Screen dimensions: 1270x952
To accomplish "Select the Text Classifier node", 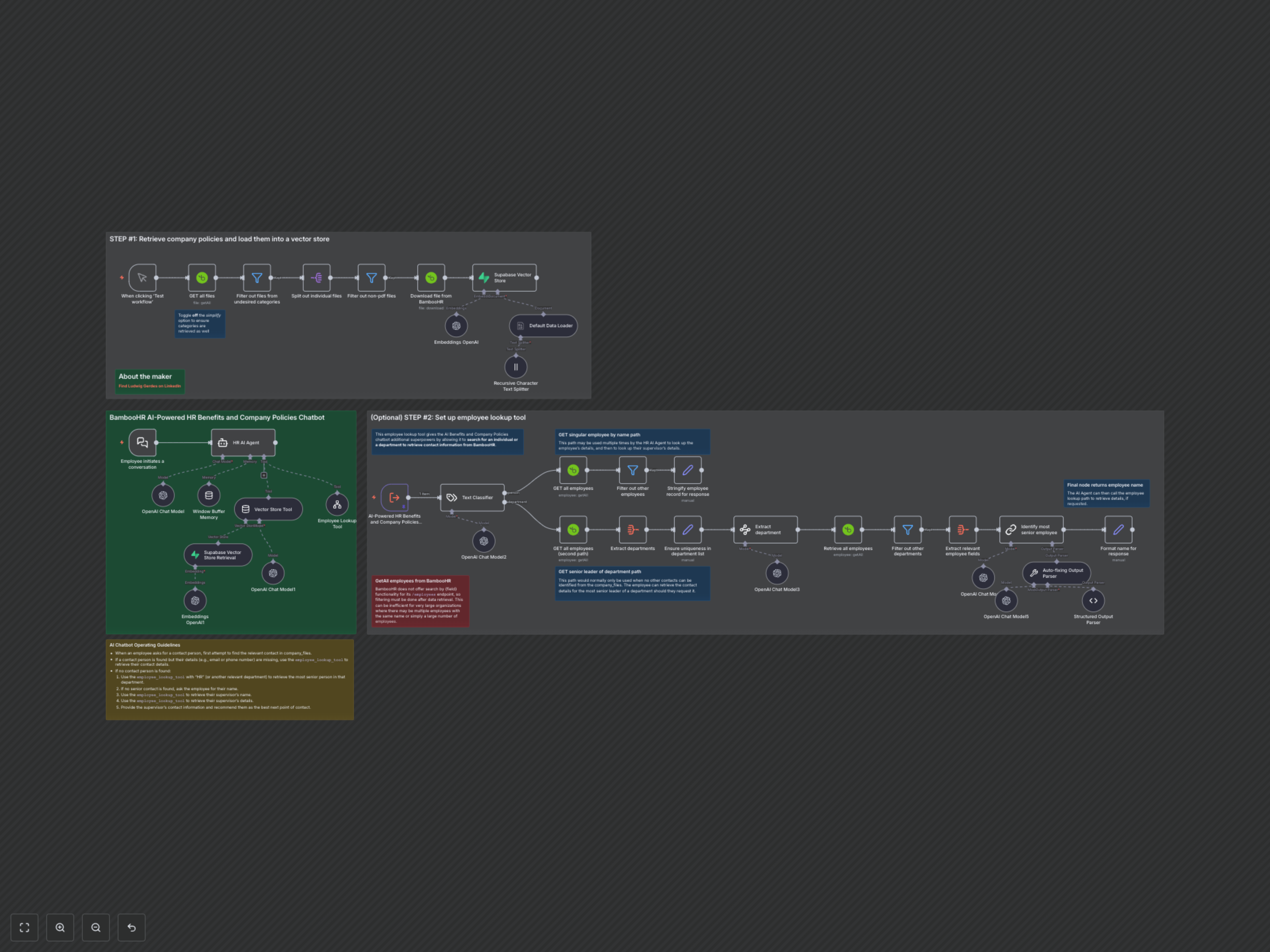I will click(472, 497).
